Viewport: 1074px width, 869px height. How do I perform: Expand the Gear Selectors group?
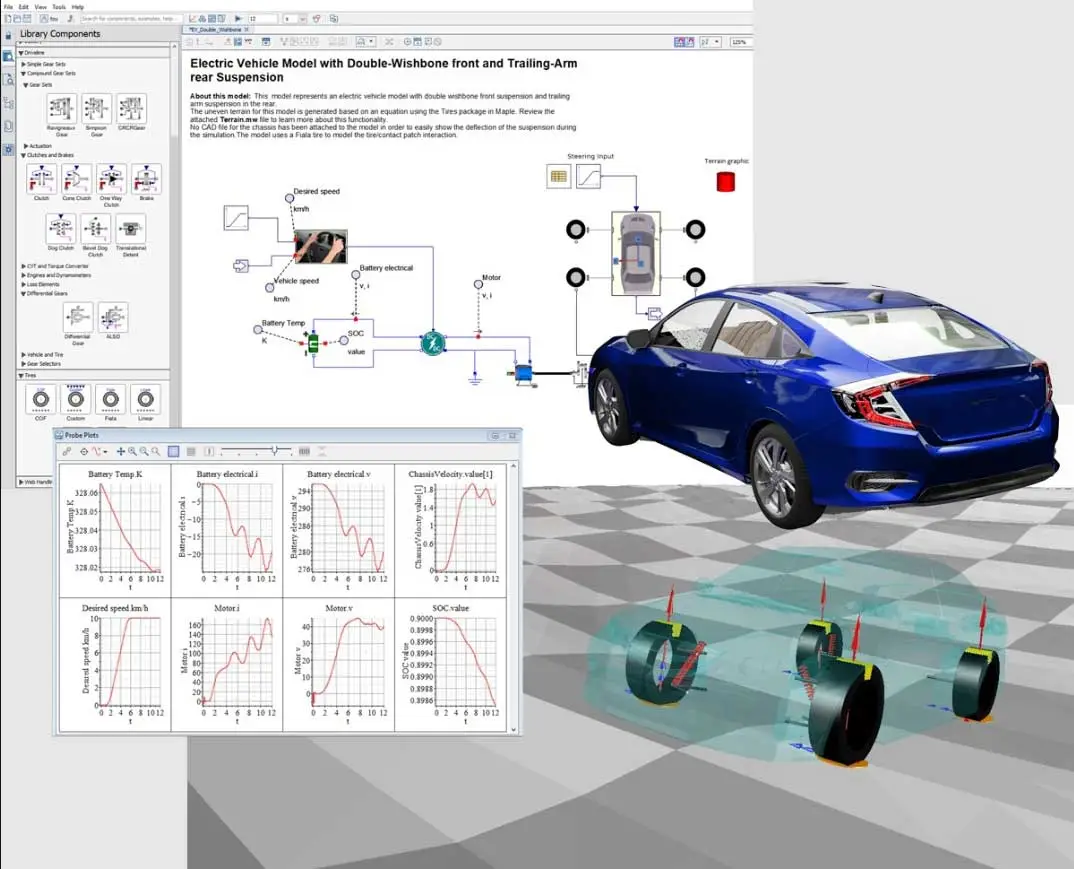point(23,364)
